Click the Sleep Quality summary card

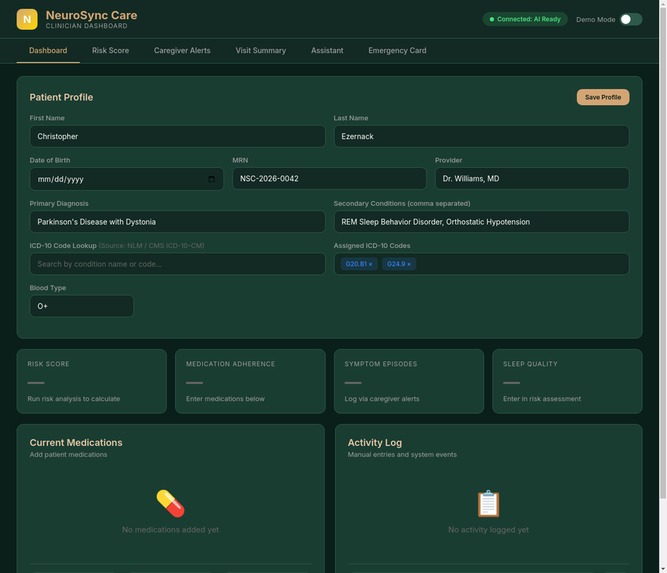point(567,381)
